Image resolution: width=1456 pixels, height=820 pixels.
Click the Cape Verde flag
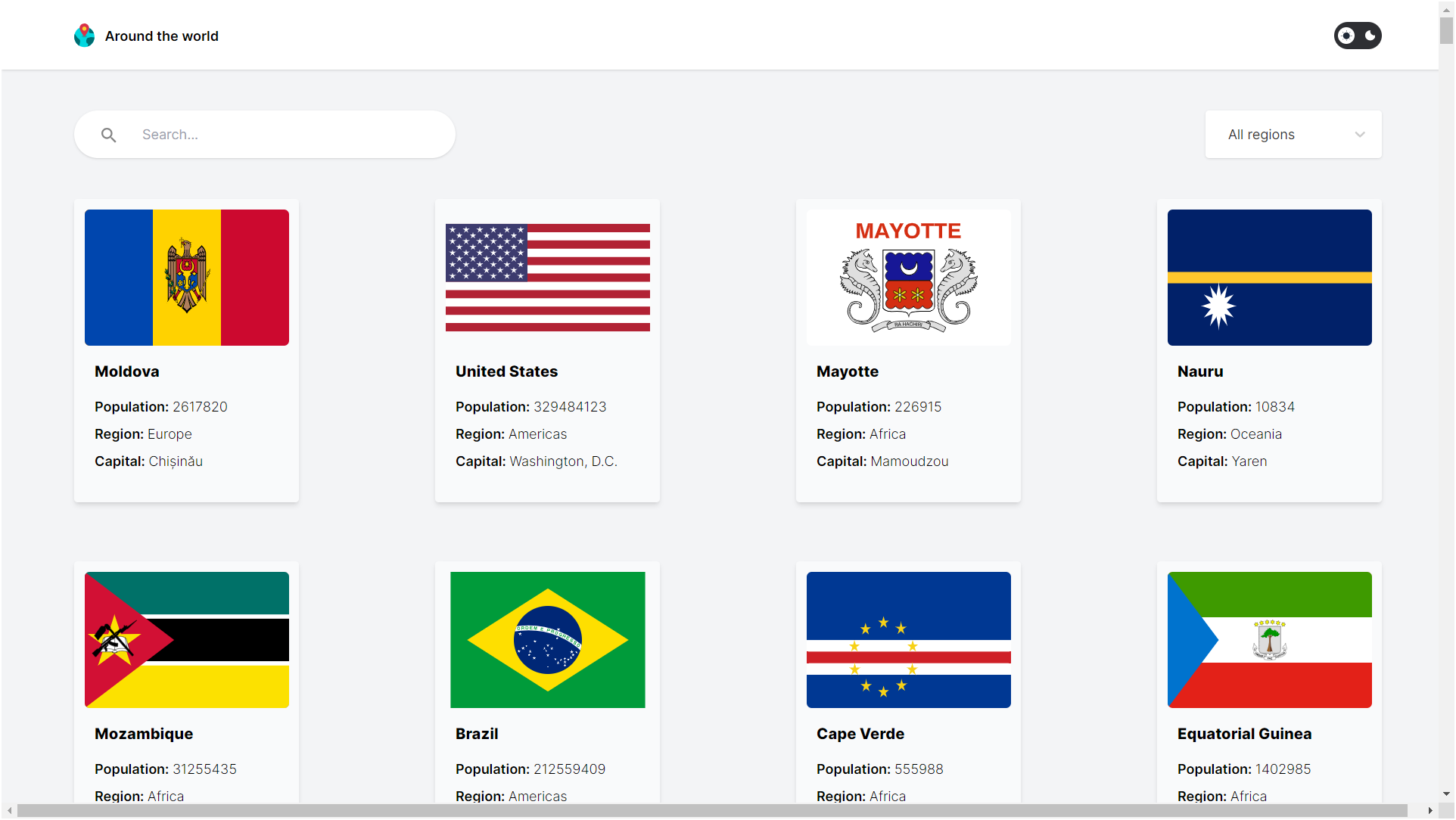[x=908, y=640]
